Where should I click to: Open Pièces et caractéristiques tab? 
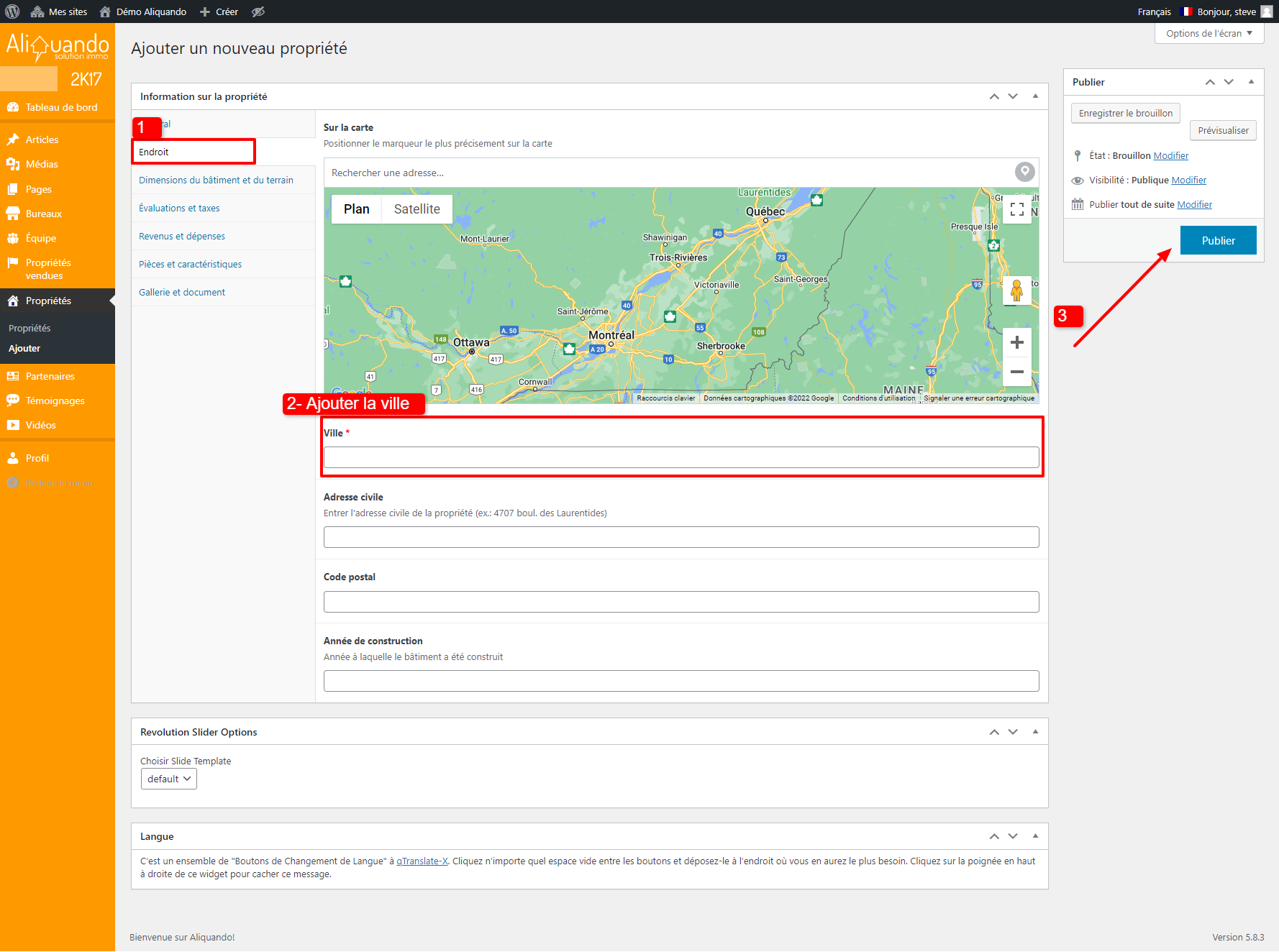click(x=223, y=264)
